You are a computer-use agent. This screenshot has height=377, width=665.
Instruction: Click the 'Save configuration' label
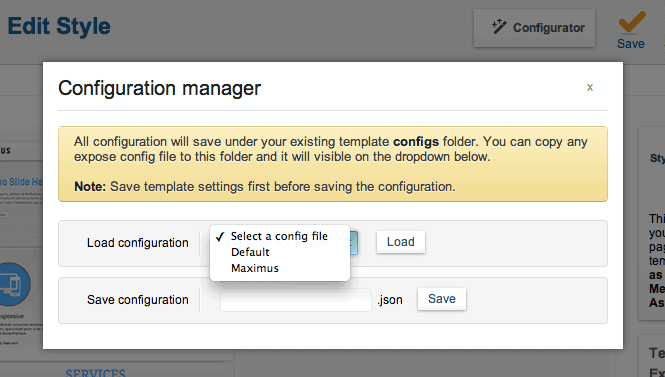(137, 300)
